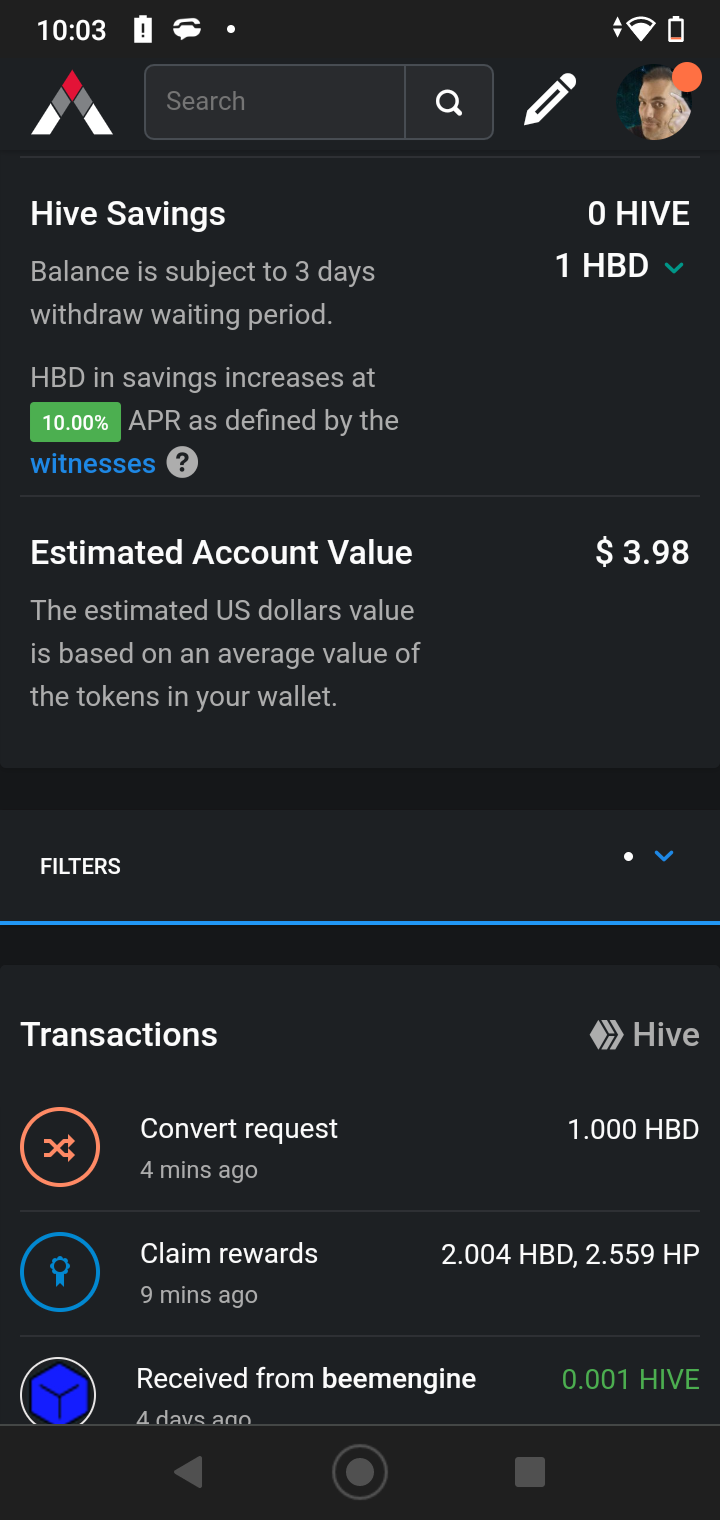Open the Convert request transaction entry

[239, 1129]
